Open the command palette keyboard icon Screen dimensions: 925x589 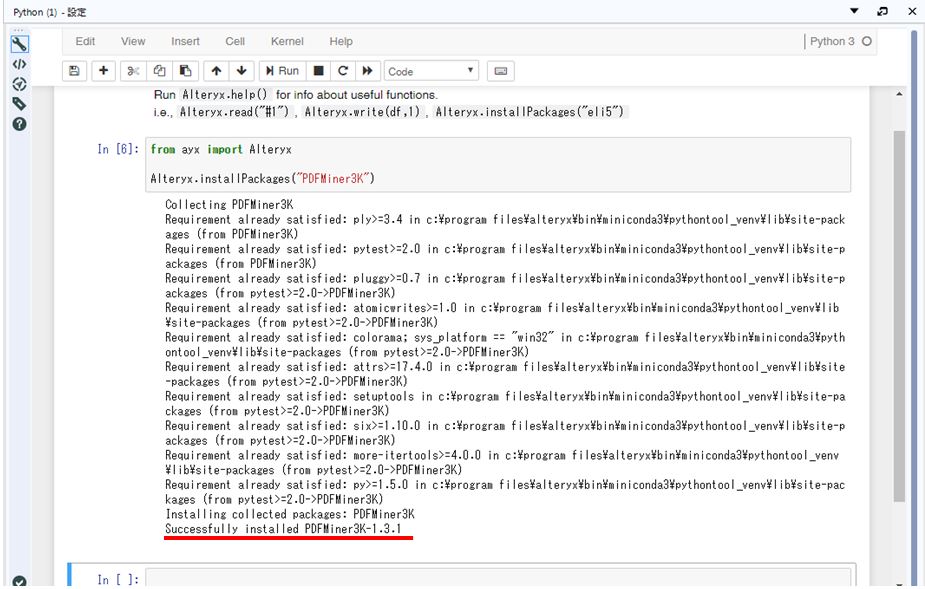click(501, 71)
